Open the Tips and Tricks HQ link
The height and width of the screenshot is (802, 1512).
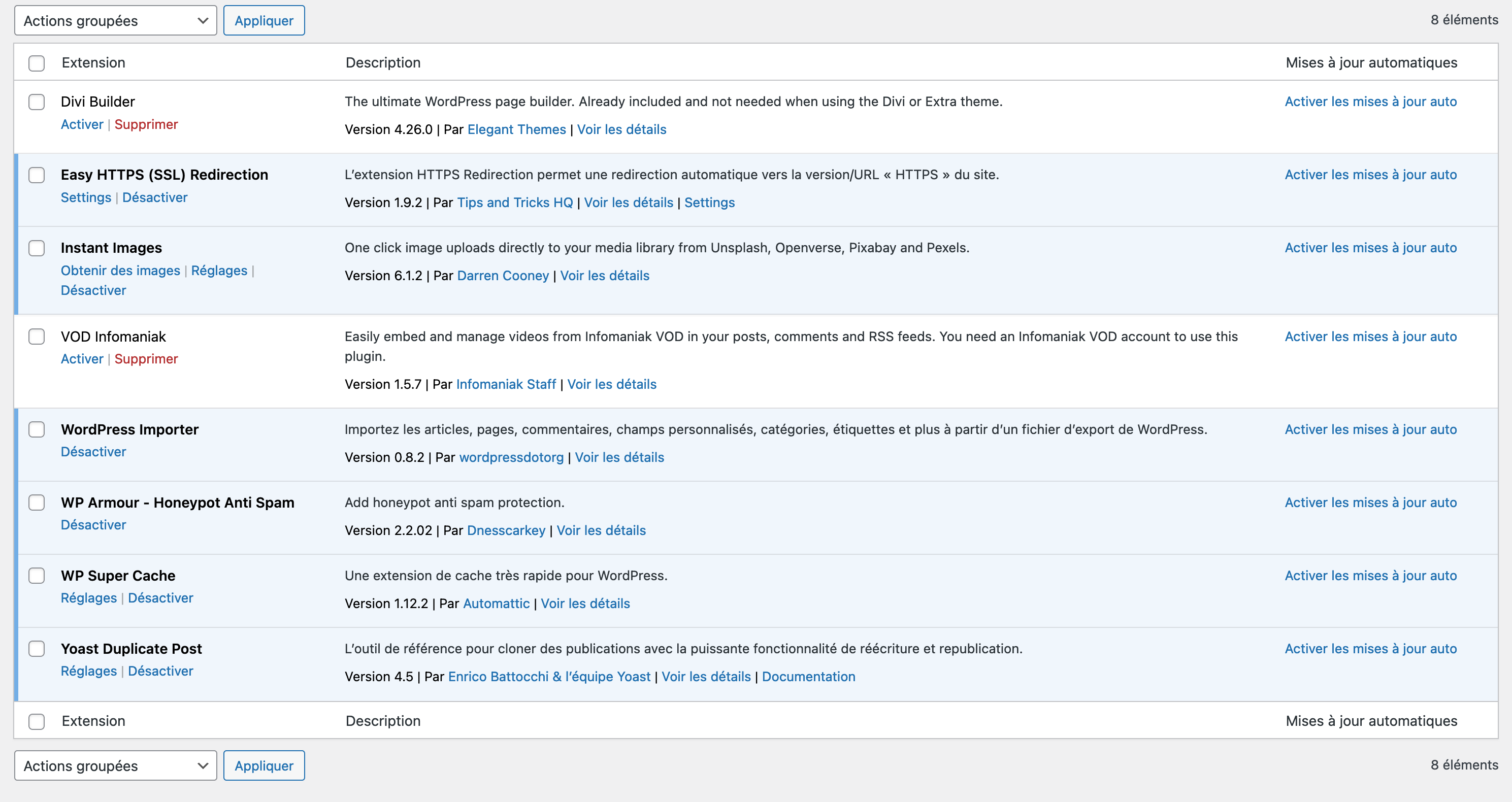pyautogui.click(x=515, y=203)
